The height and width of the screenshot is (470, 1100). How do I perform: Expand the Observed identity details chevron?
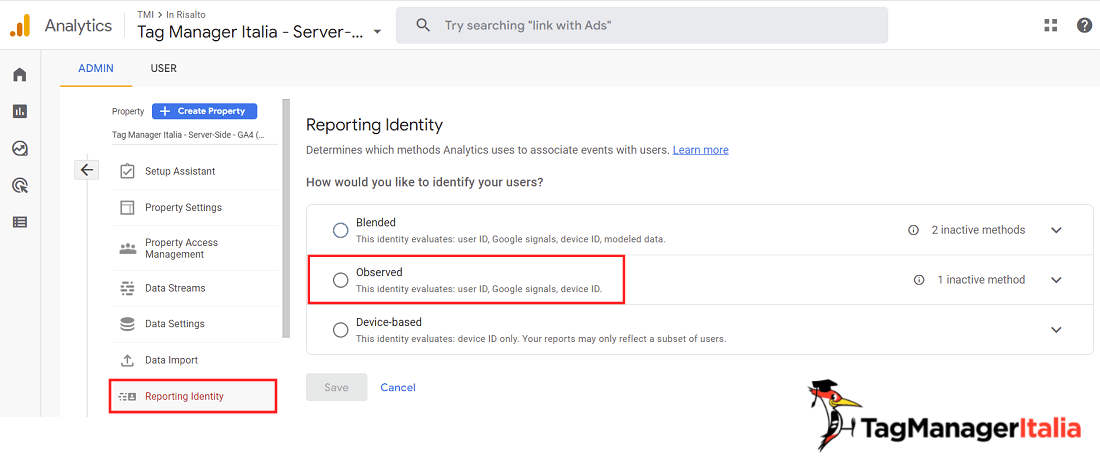click(1057, 280)
